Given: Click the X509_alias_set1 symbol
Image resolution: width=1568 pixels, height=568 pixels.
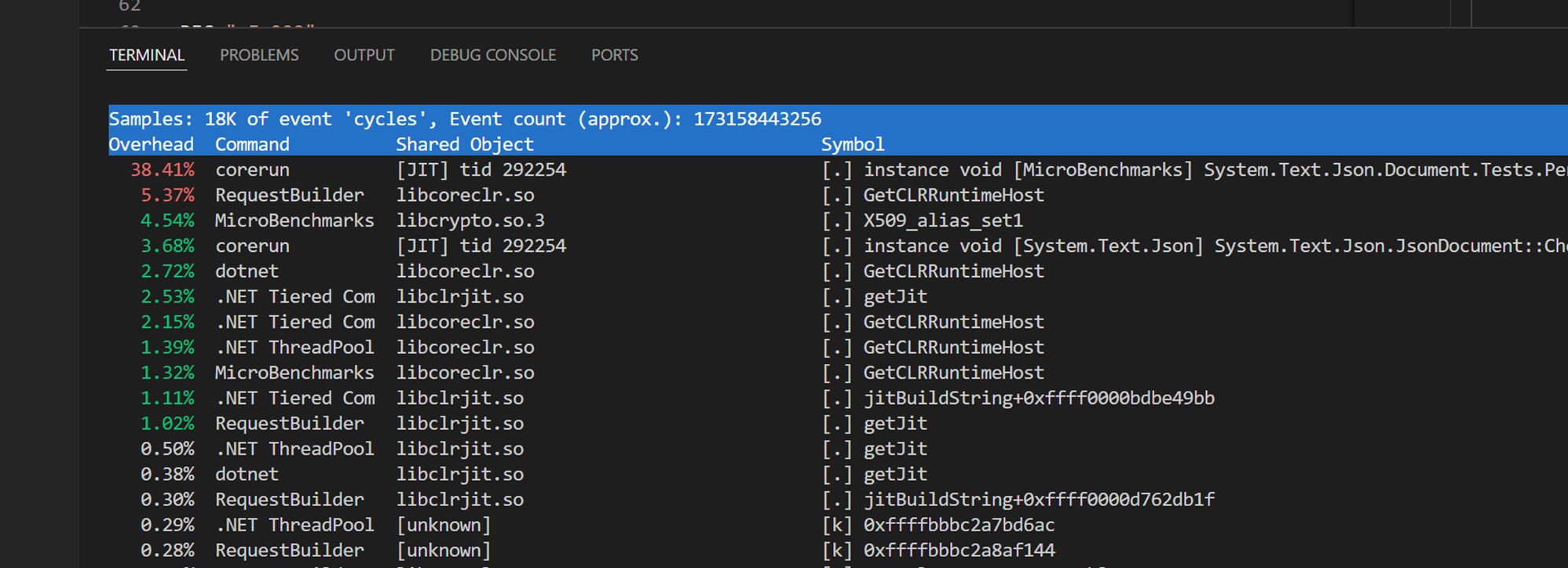Looking at the screenshot, I should point(943,220).
